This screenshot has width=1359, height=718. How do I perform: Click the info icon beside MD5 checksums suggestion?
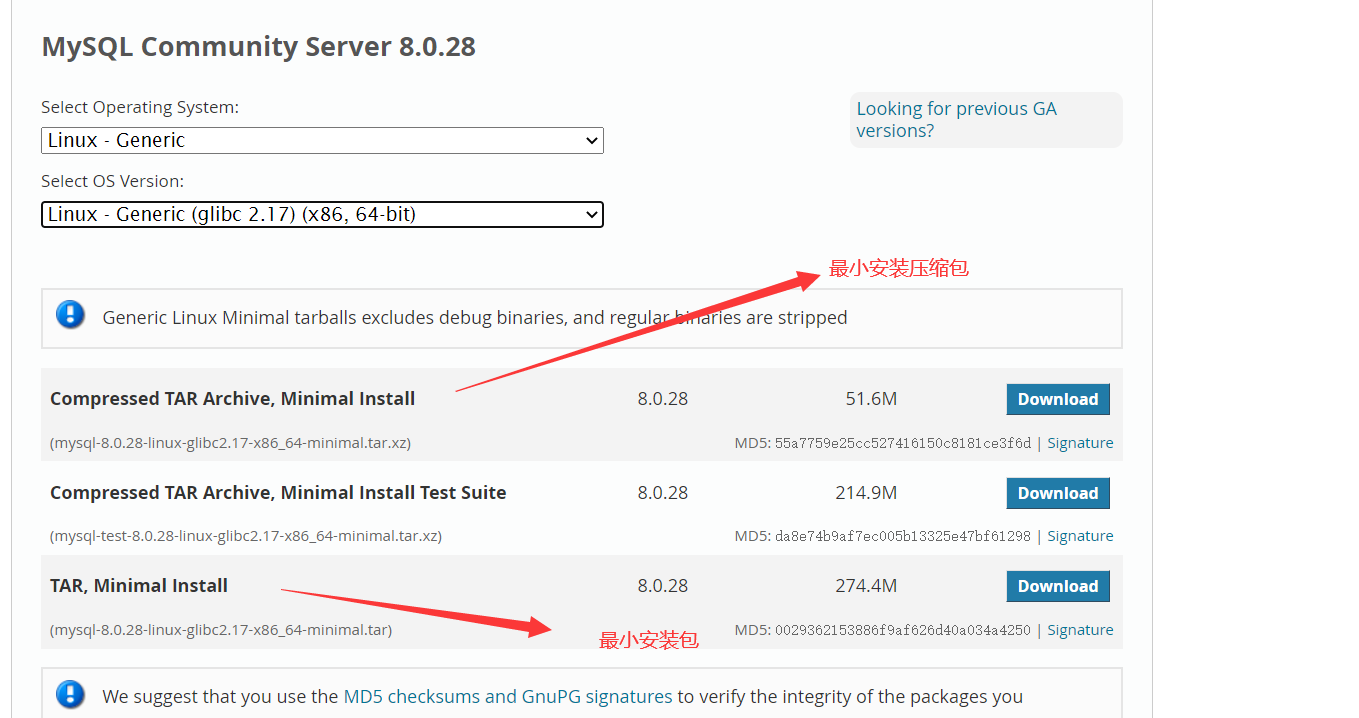(x=70, y=694)
